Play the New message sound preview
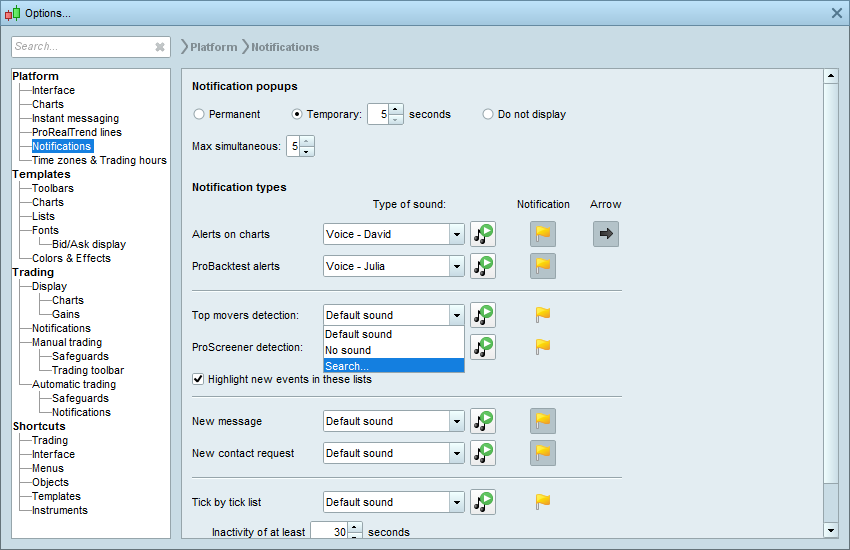Viewport: 850px width, 550px height. [x=484, y=421]
